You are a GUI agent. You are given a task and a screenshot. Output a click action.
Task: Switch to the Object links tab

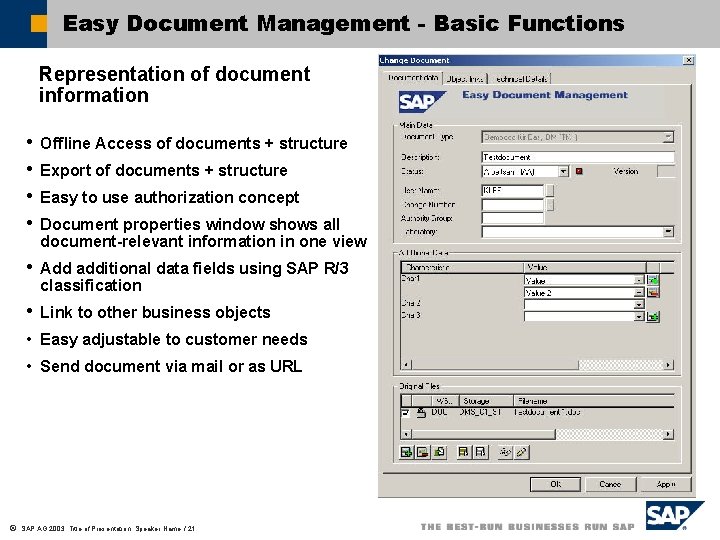pyautogui.click(x=465, y=79)
